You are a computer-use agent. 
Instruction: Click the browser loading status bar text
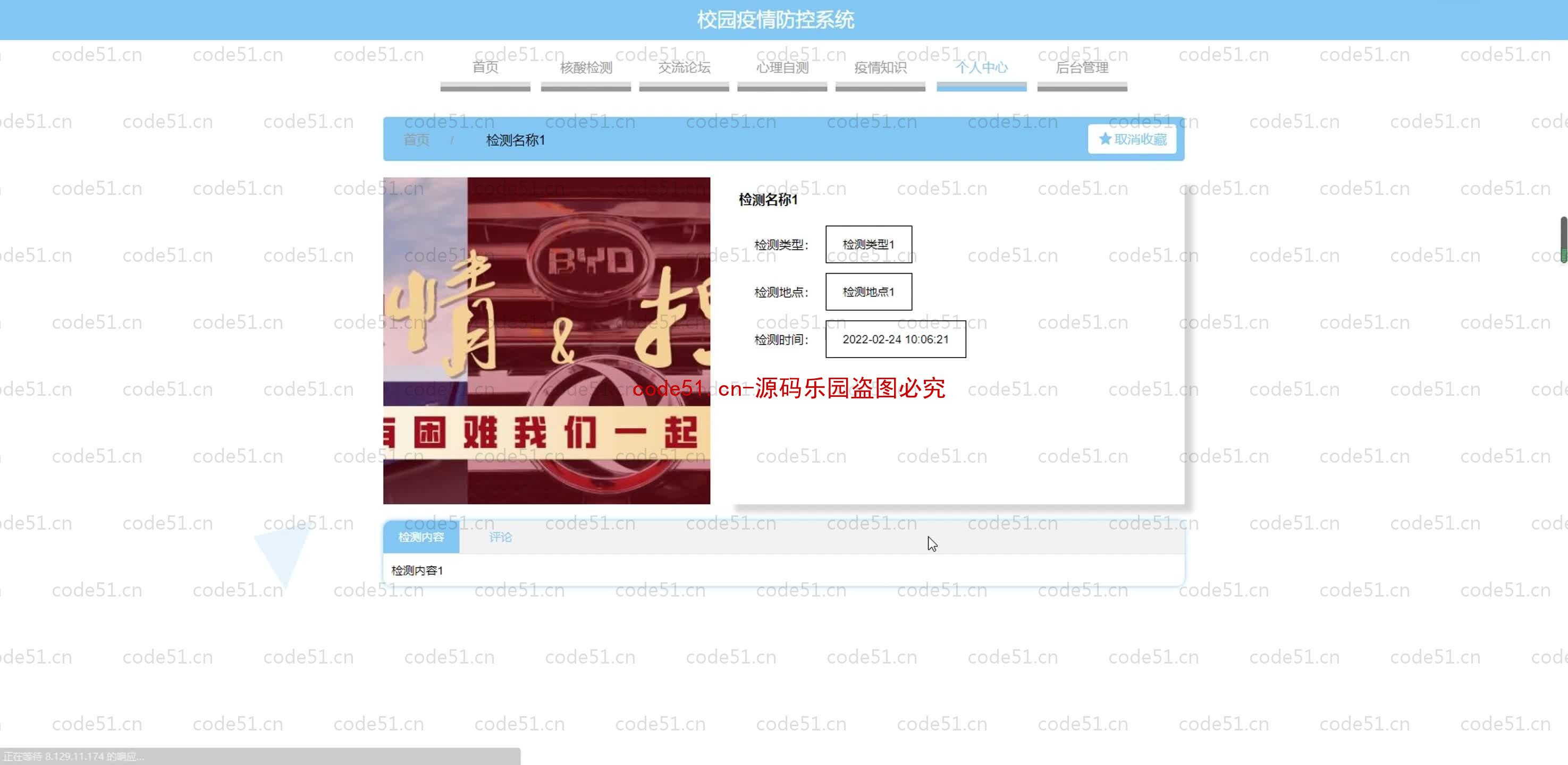(74, 756)
